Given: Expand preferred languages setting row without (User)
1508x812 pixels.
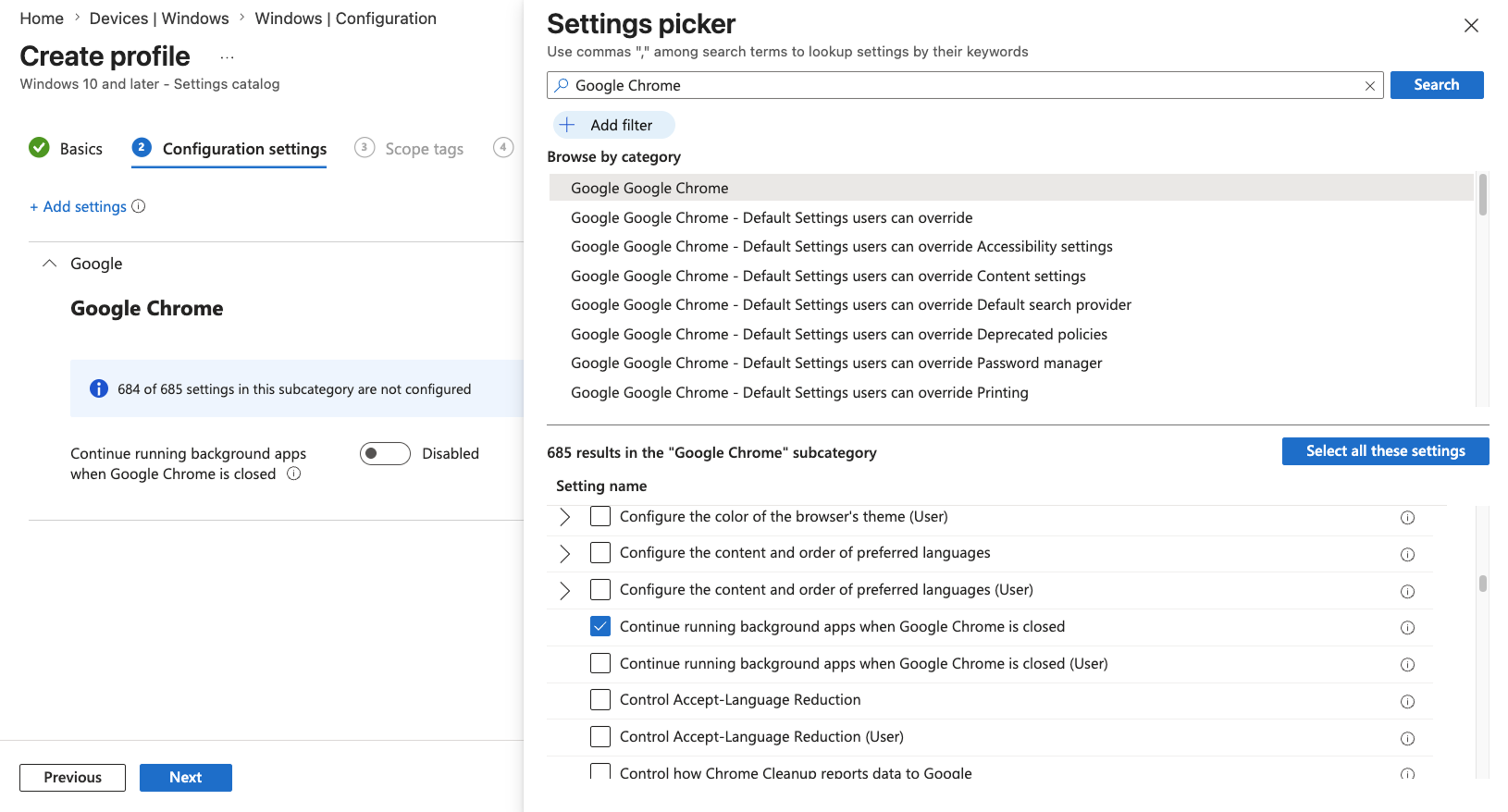Looking at the screenshot, I should (564, 554).
